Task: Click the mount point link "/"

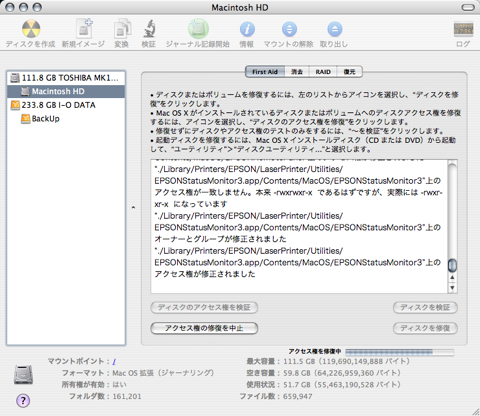Action: point(114,361)
